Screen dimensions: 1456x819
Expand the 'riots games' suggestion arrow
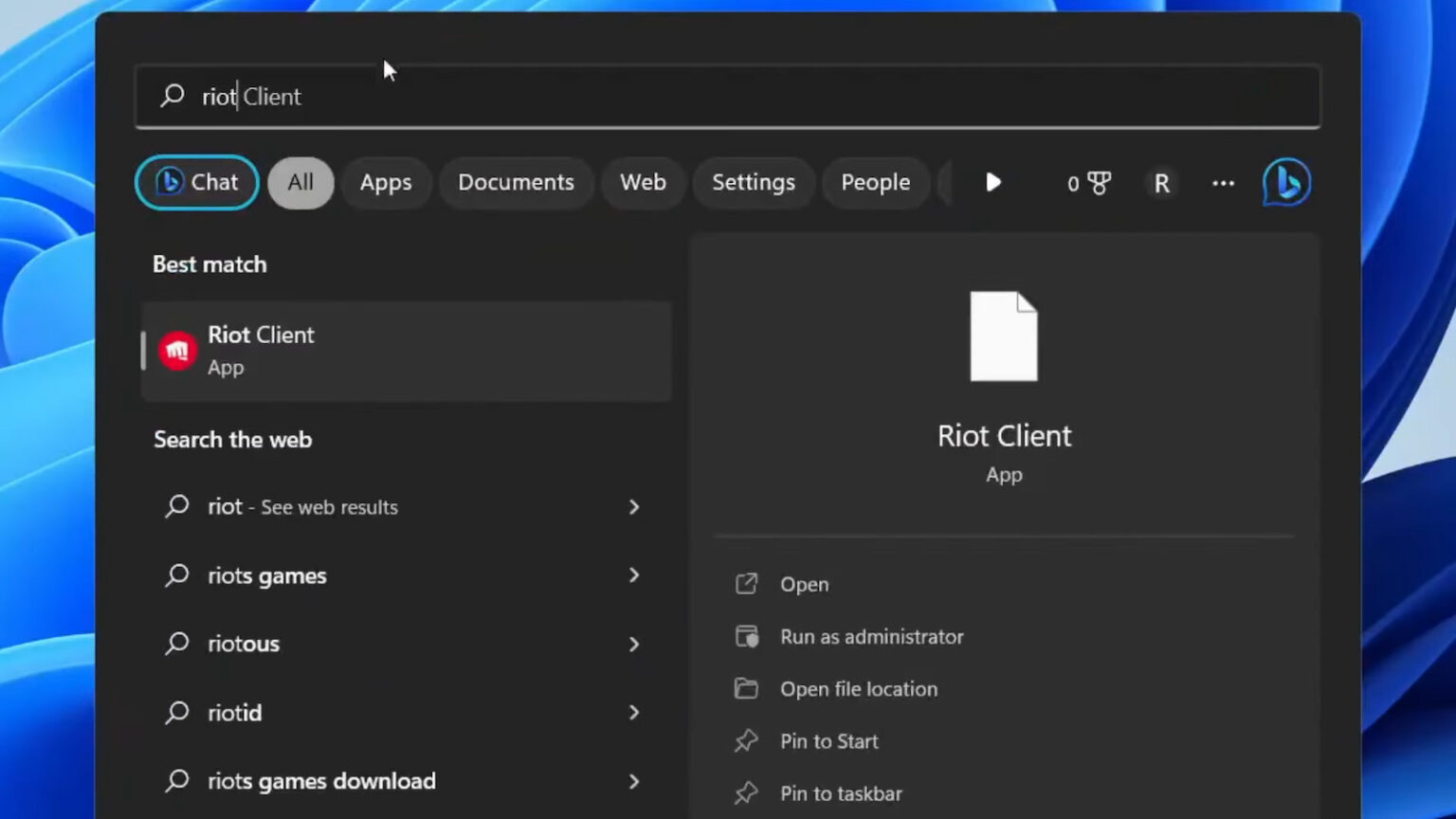click(634, 575)
